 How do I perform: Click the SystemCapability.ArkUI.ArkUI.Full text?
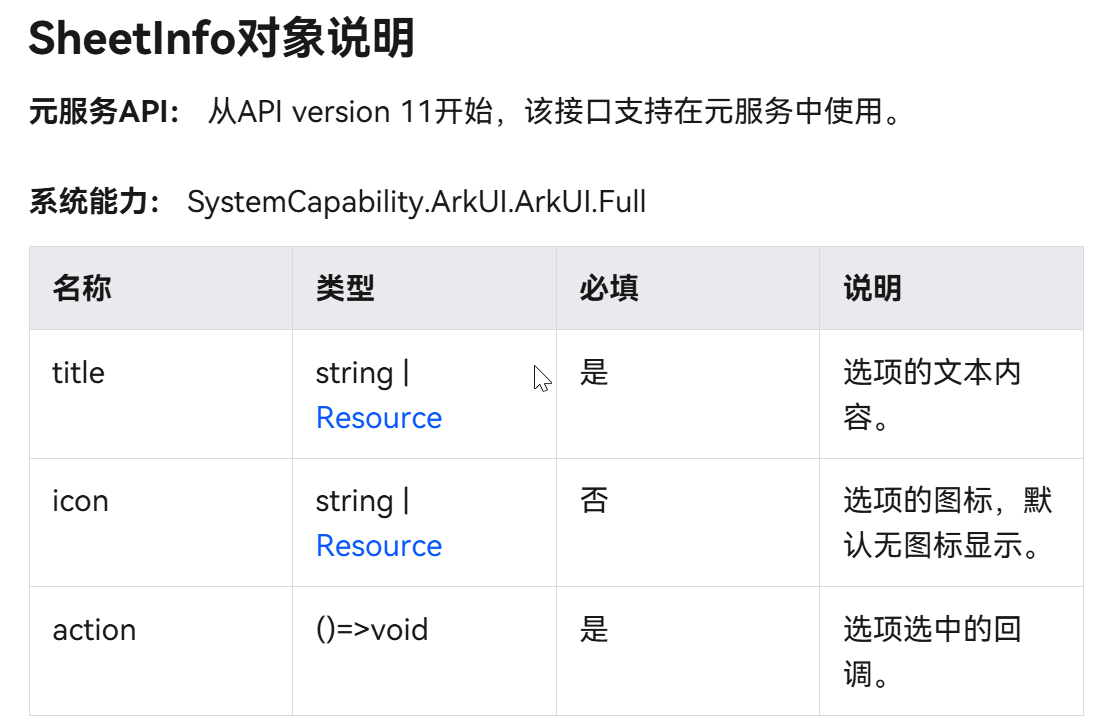pyautogui.click(x=416, y=202)
